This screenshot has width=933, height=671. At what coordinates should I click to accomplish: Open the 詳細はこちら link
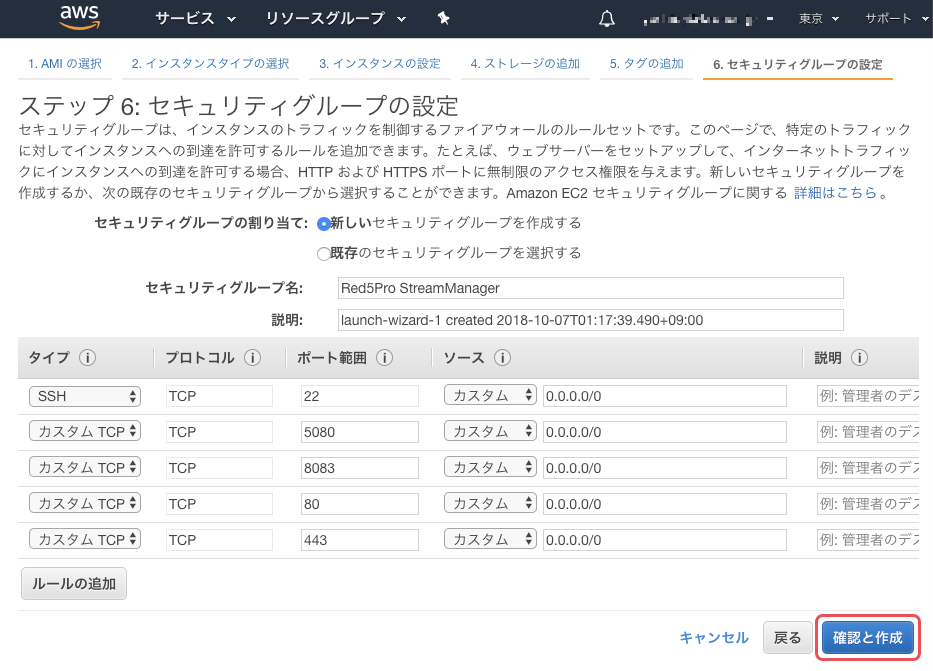[x=835, y=192]
